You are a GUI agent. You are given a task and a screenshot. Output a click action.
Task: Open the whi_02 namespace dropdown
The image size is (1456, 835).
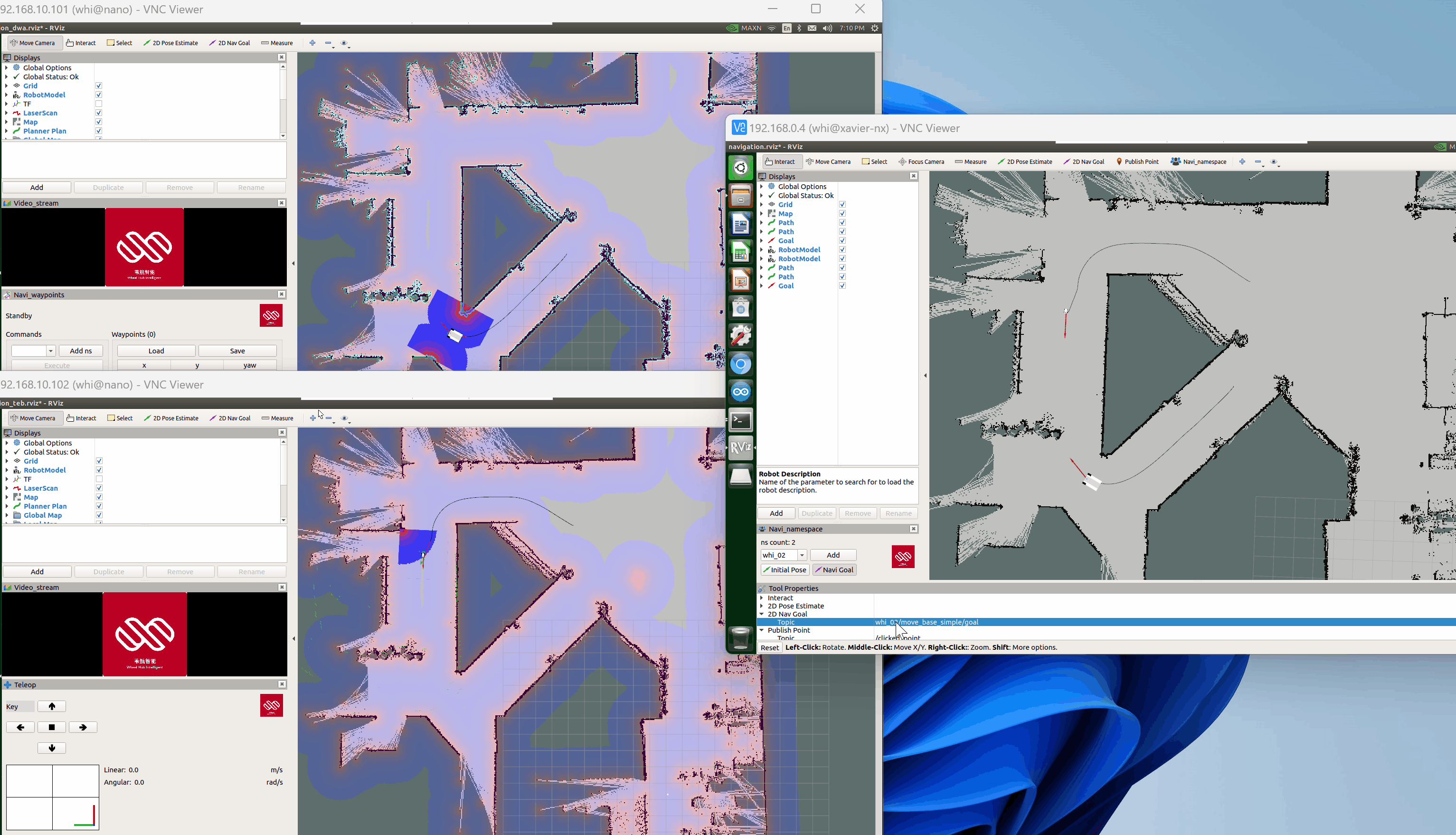point(802,555)
